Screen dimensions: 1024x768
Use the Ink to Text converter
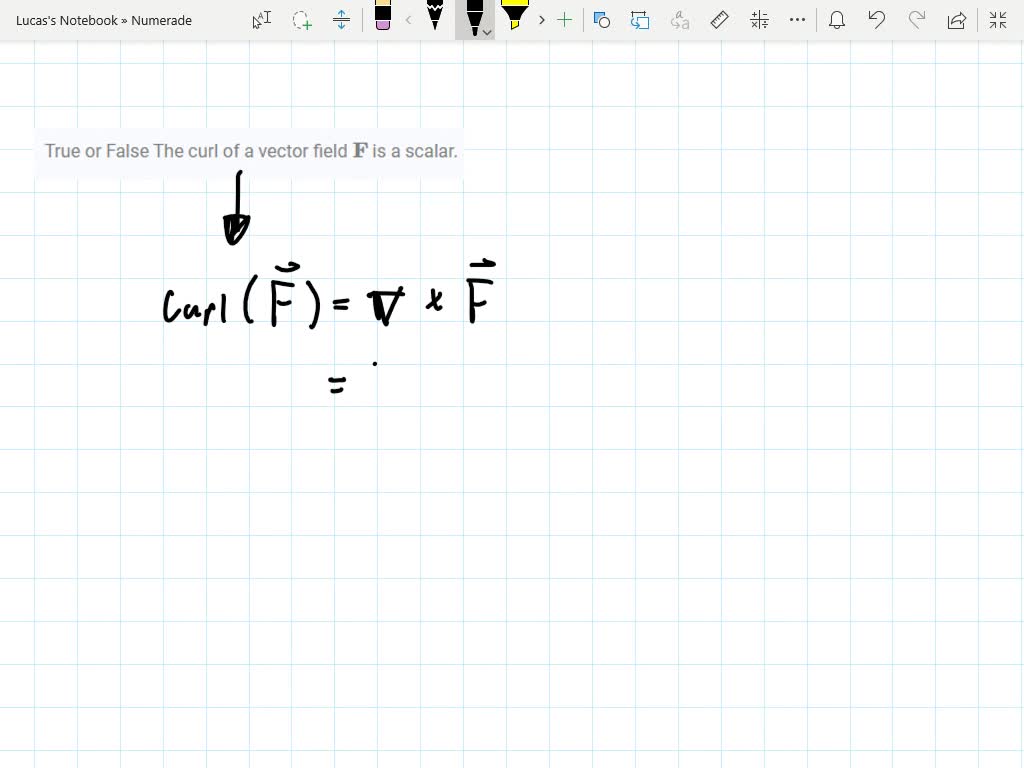click(678, 20)
